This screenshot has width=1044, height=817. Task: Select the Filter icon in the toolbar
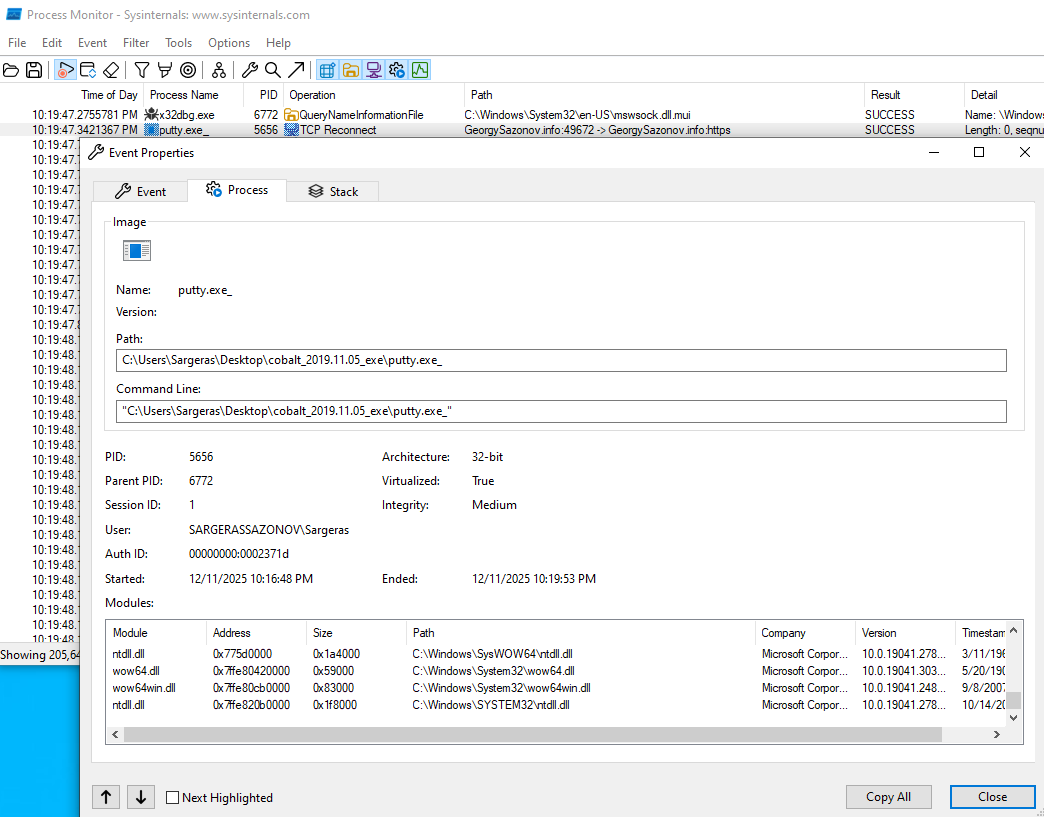[x=140, y=69]
